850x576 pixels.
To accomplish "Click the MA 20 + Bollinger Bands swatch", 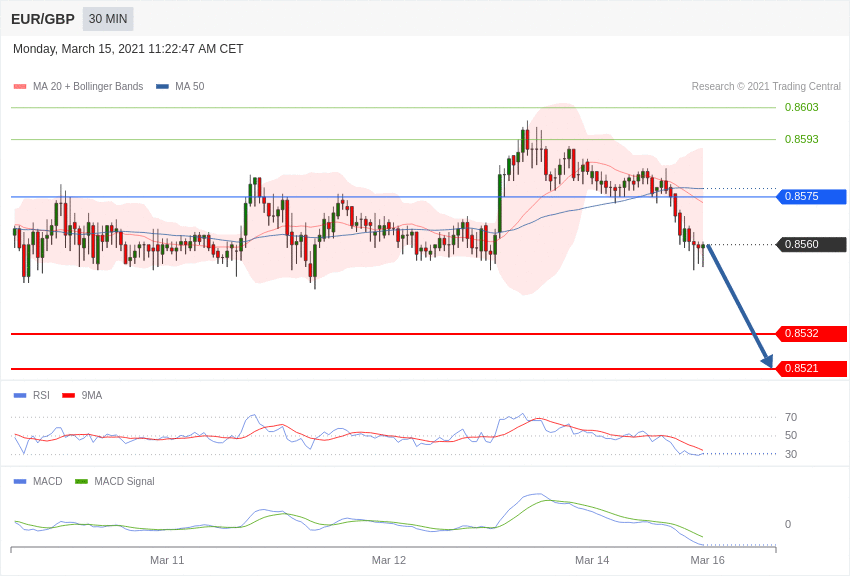I will (x=20, y=87).
